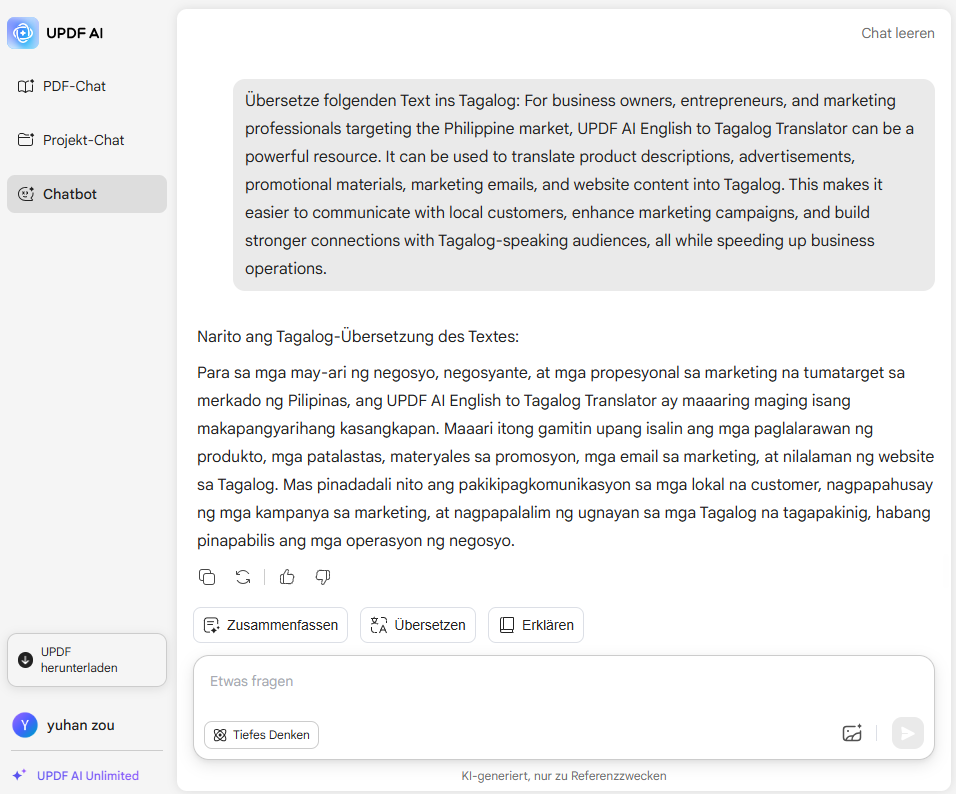Click the download arrow icon in UPDF herunterladen
This screenshot has height=794, width=956.
tap(26, 660)
